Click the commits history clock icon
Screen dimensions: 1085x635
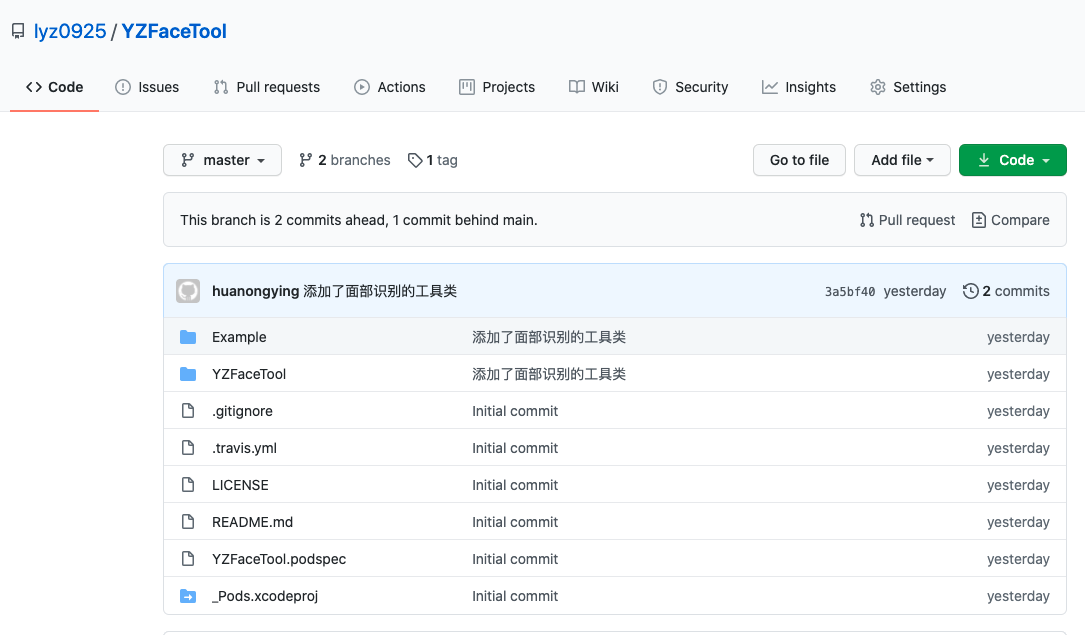pyautogui.click(x=971, y=291)
